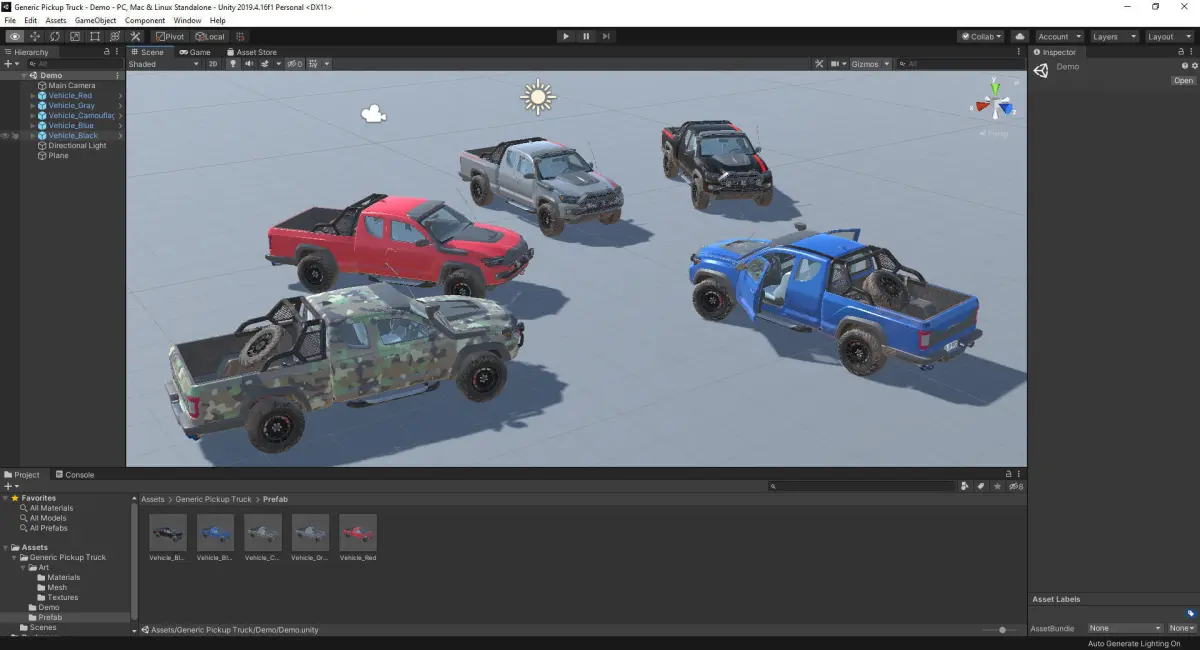Click the Project search field
The image size is (1200, 650).
coord(862,486)
